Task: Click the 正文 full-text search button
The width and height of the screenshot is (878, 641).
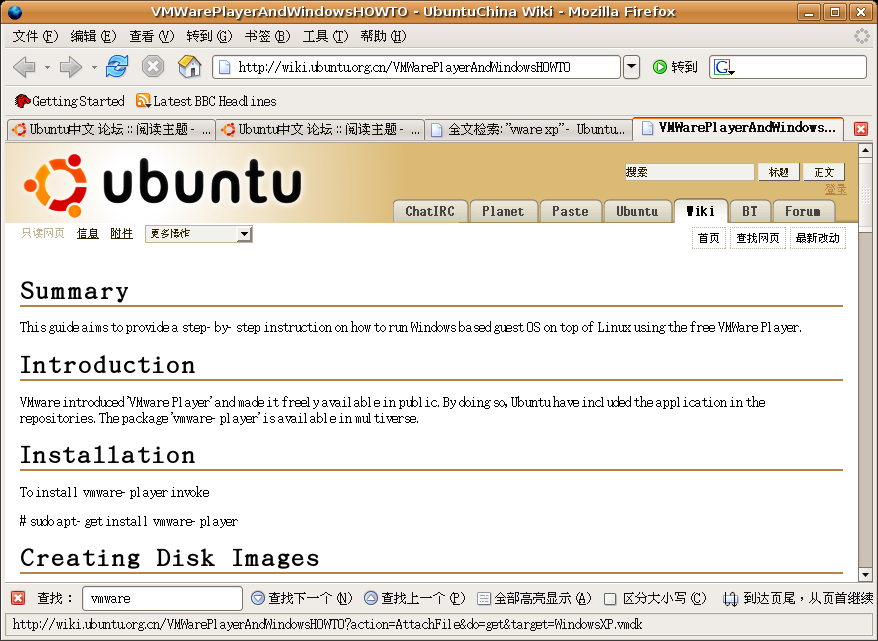Action: [824, 172]
